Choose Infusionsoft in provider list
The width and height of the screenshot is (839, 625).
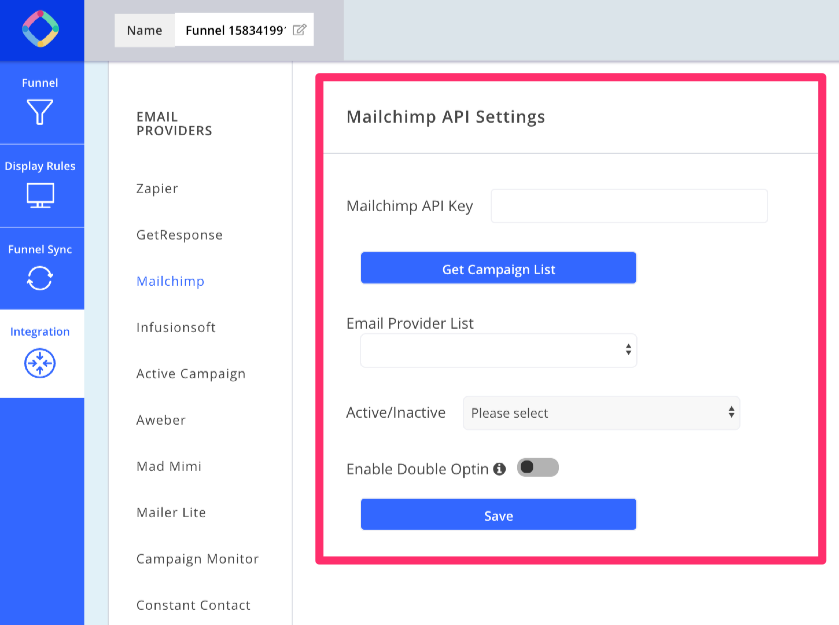click(176, 327)
